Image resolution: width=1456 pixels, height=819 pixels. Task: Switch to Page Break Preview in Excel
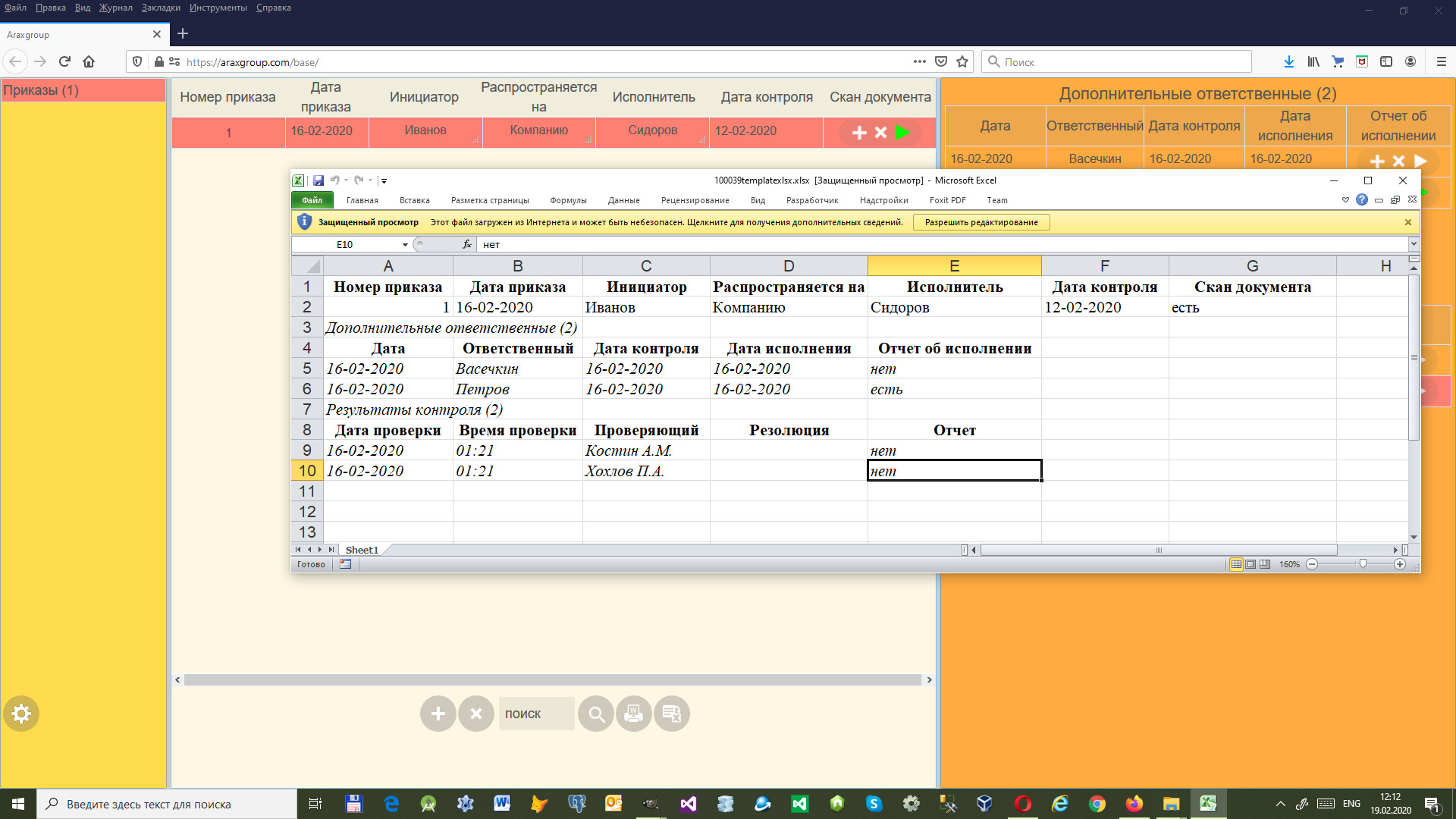pyautogui.click(x=1265, y=564)
